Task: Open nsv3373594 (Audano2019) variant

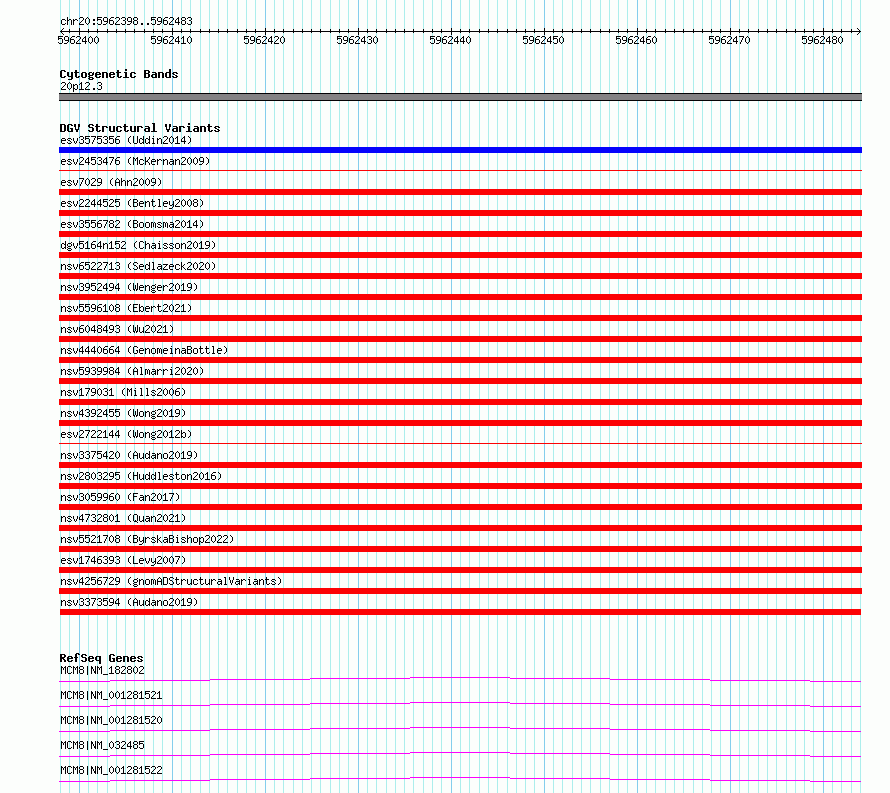Action: click(x=129, y=602)
